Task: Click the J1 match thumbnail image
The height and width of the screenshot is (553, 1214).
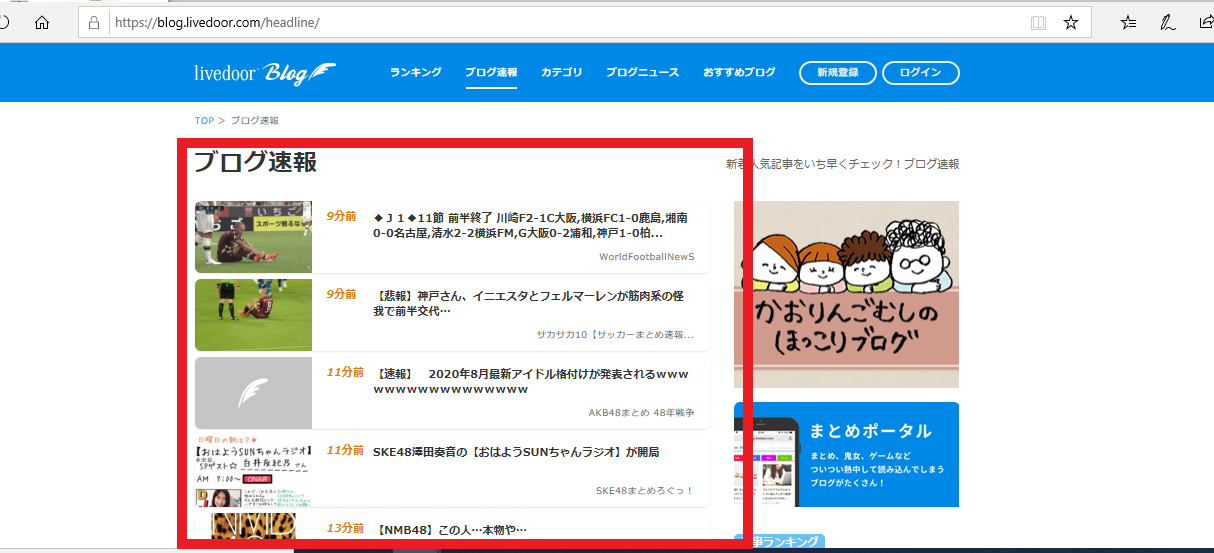Action: pos(253,237)
